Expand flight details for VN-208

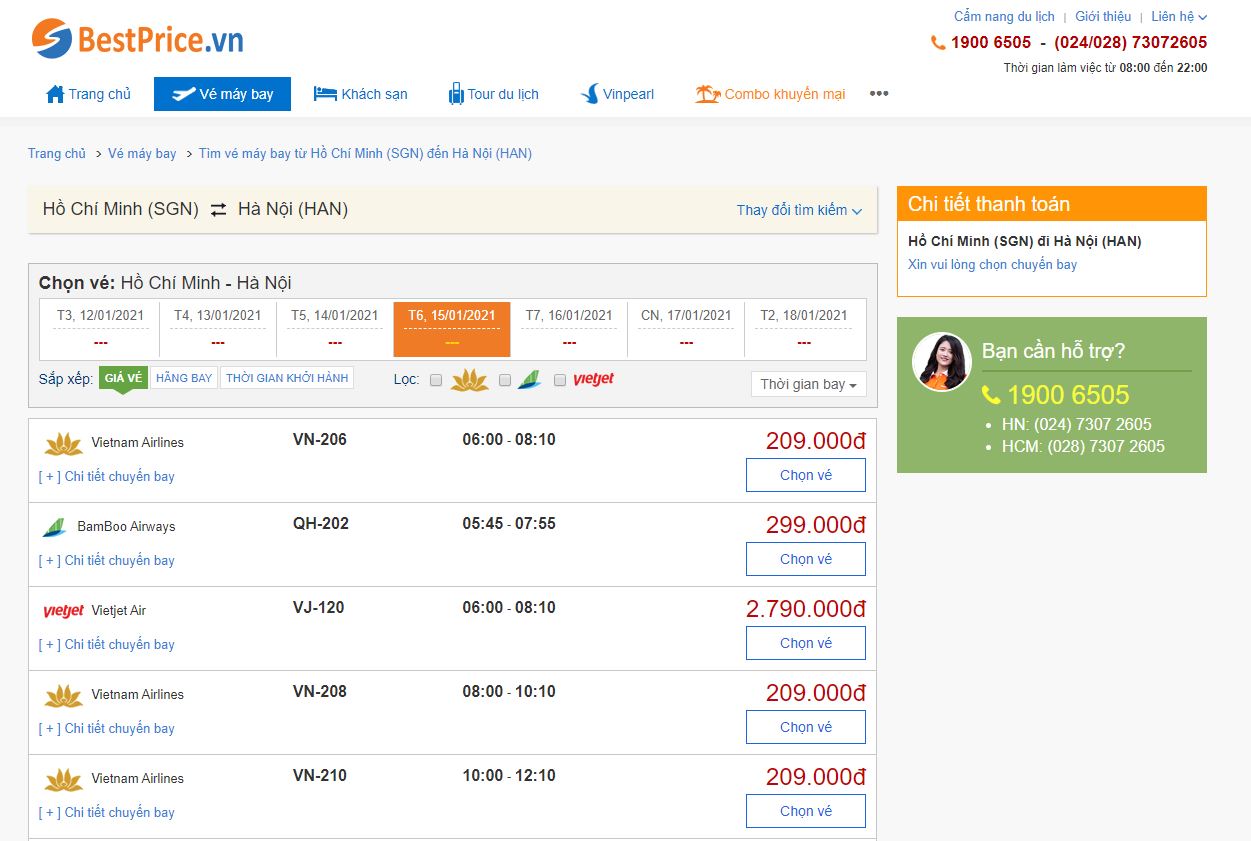(107, 729)
